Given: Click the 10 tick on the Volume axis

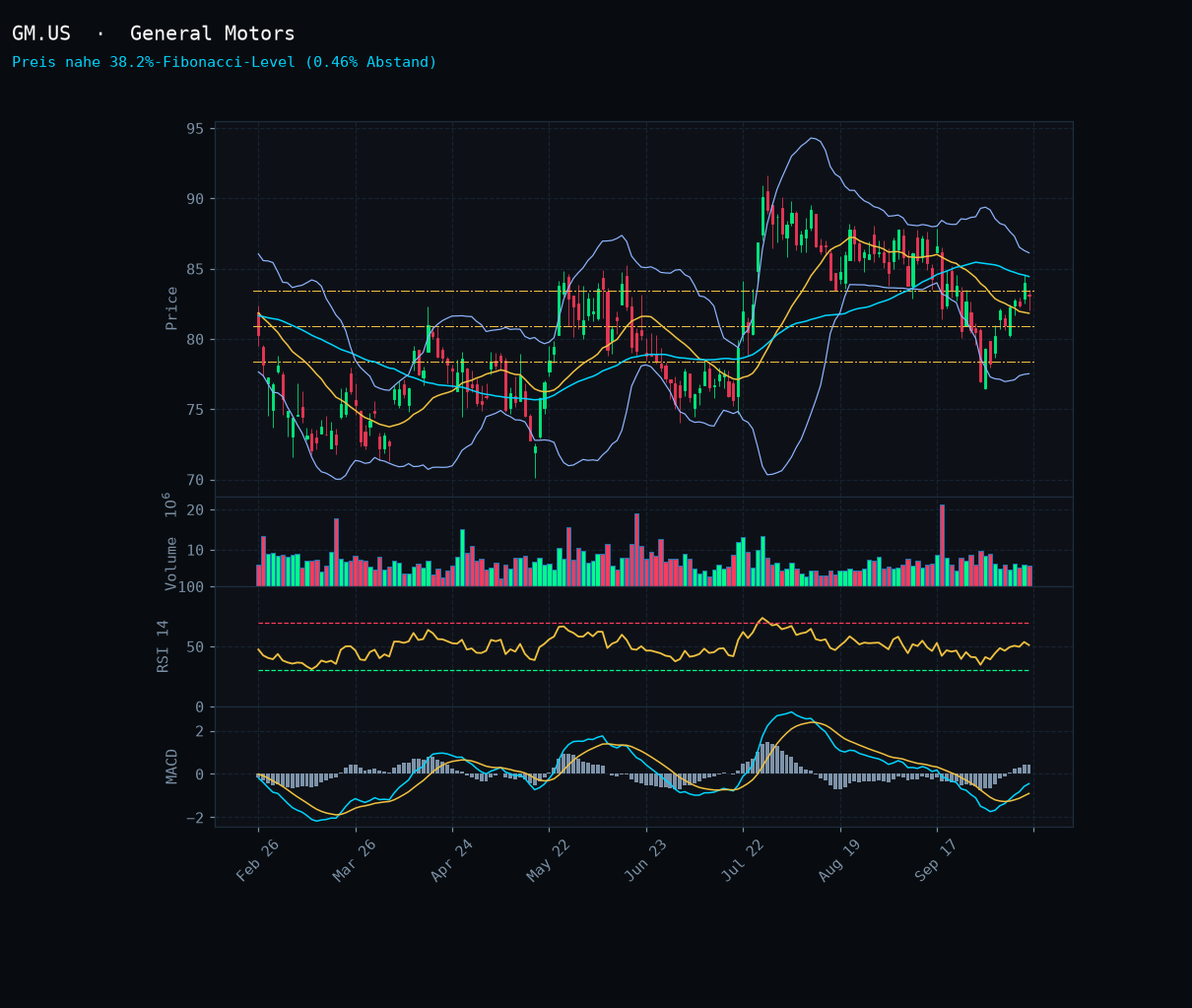Looking at the screenshot, I should pos(195,550).
